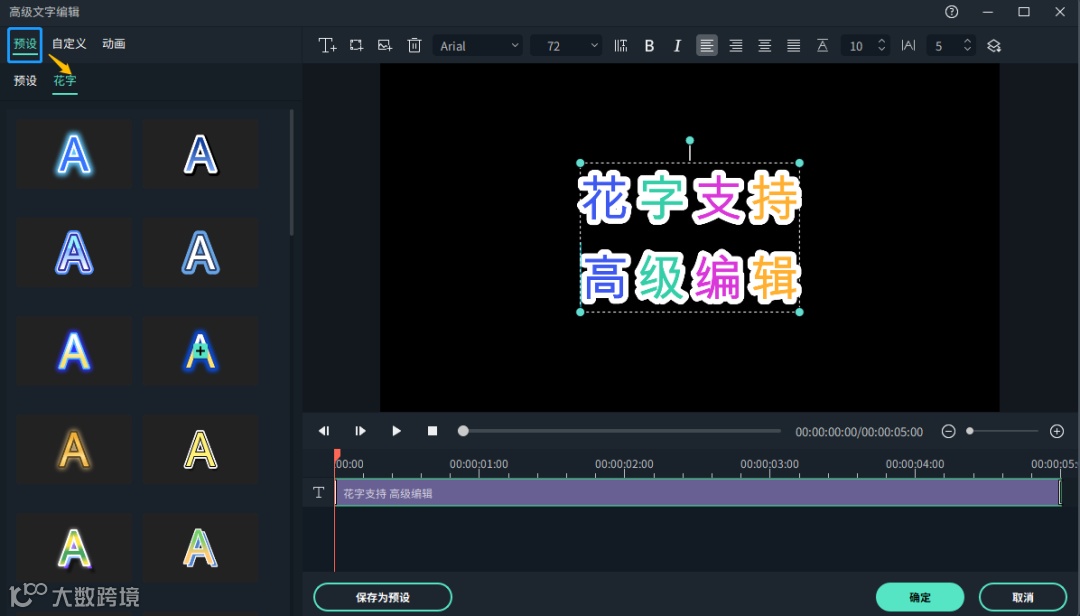Click the line spacing icon
Screen dimensions: 1080x616
pyautogui.click(x=822, y=45)
